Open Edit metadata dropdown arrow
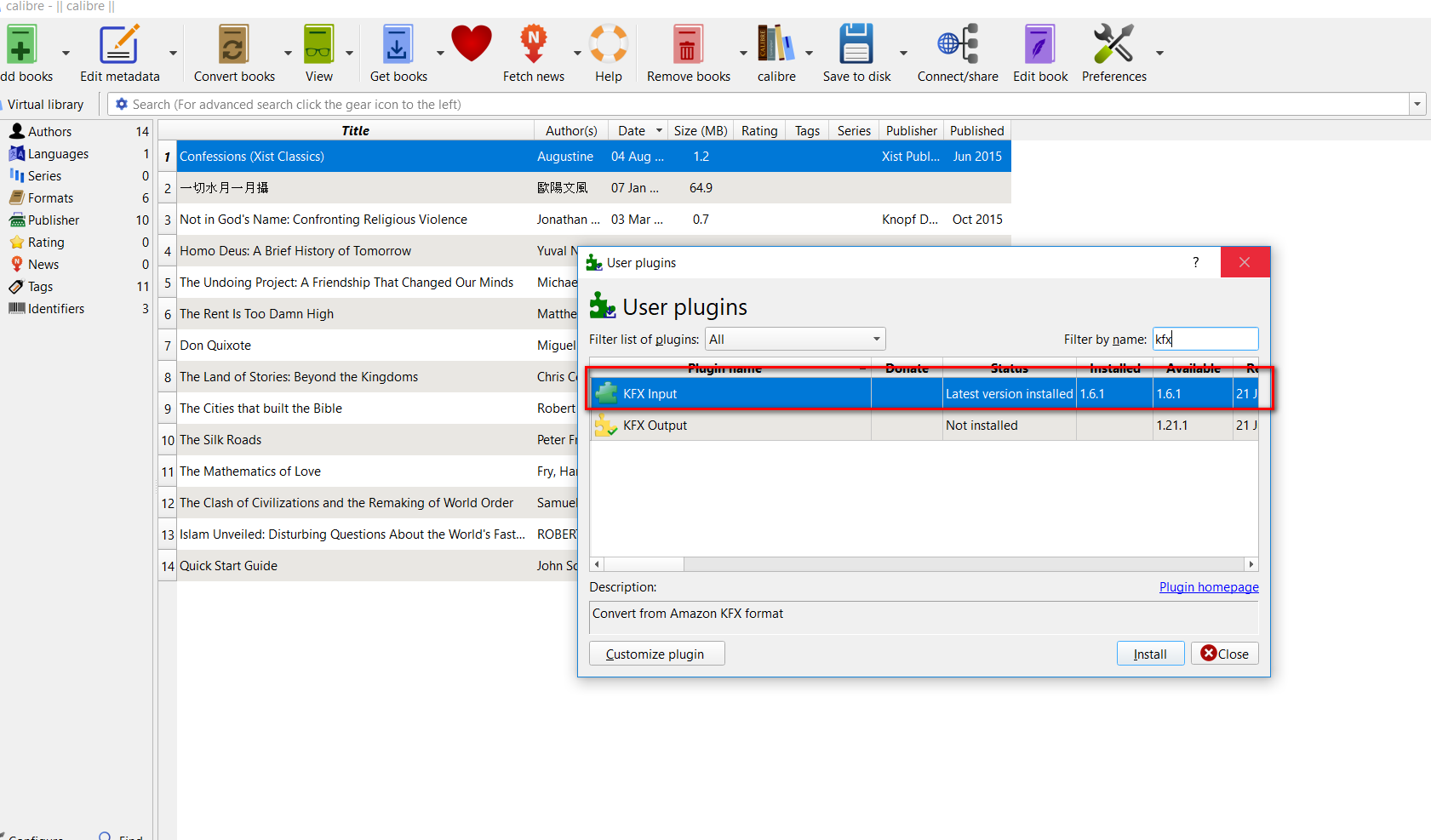The width and height of the screenshot is (1431, 840). point(173,53)
